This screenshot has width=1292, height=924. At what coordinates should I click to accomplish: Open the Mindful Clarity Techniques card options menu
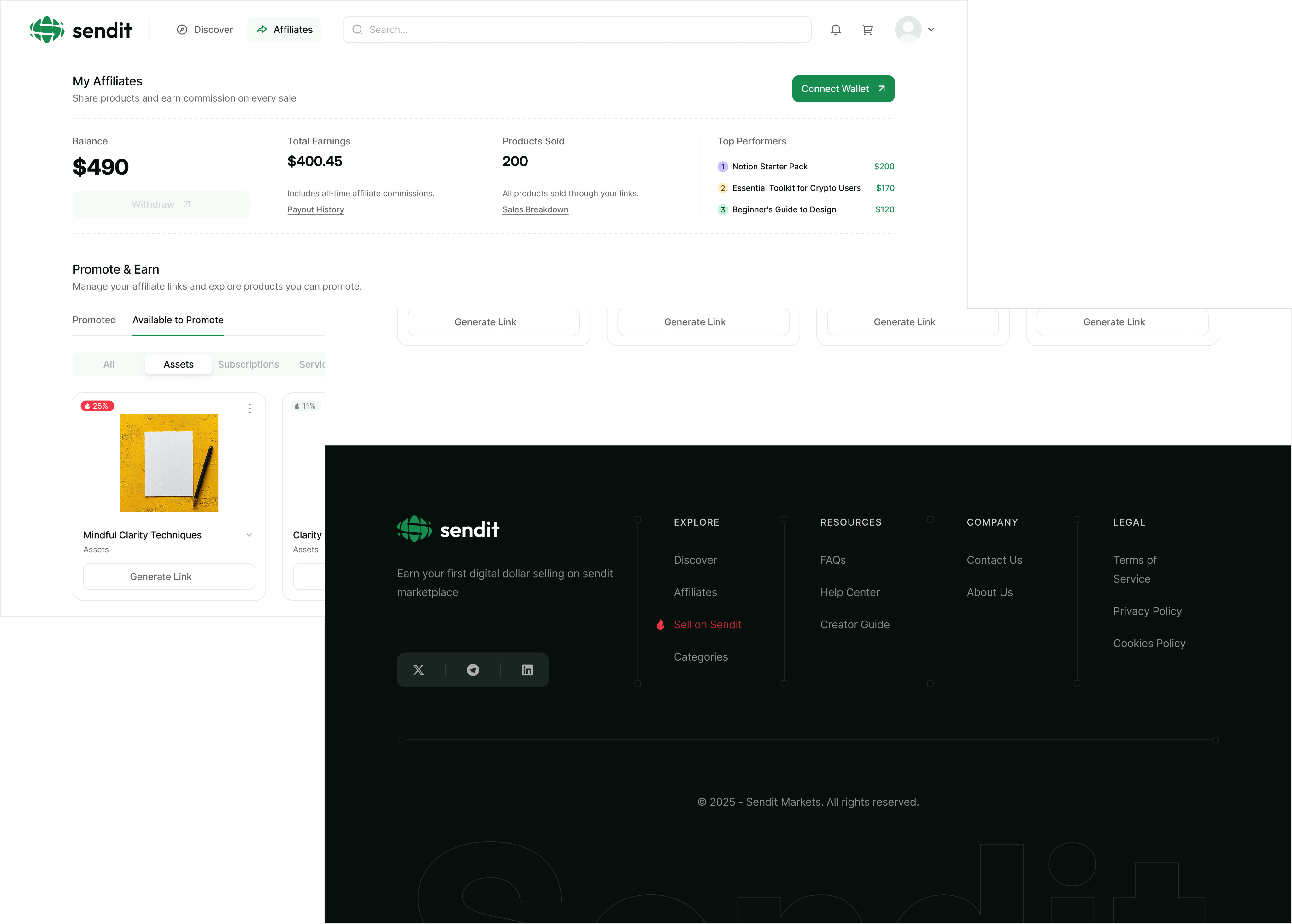tap(250, 409)
